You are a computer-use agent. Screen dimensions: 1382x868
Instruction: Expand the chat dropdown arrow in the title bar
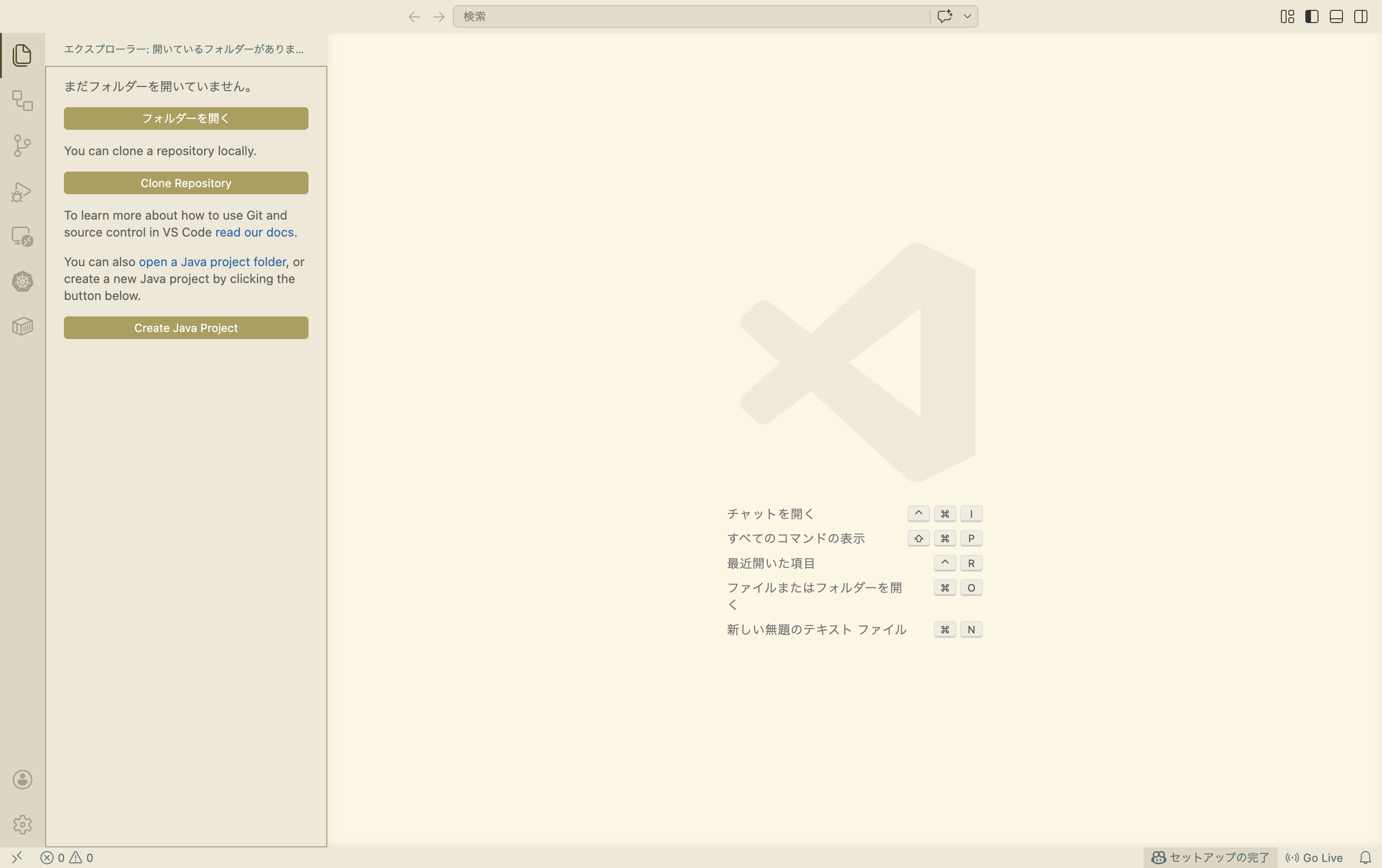[x=967, y=16]
